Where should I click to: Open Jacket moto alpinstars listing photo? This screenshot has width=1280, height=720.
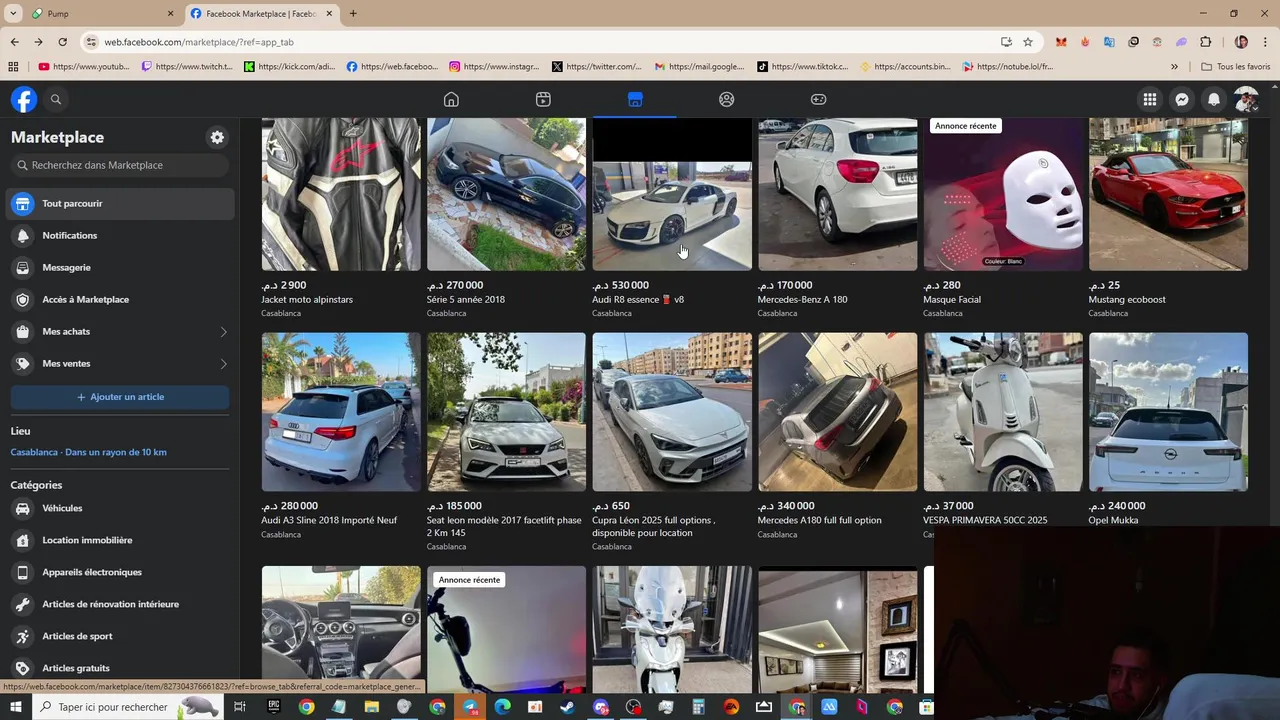click(341, 194)
